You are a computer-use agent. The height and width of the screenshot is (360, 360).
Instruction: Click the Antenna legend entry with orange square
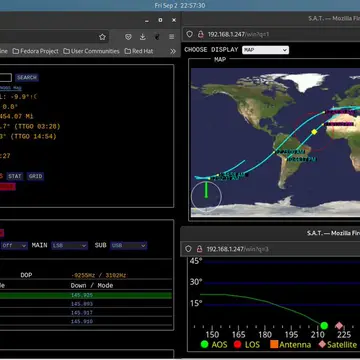291,345
